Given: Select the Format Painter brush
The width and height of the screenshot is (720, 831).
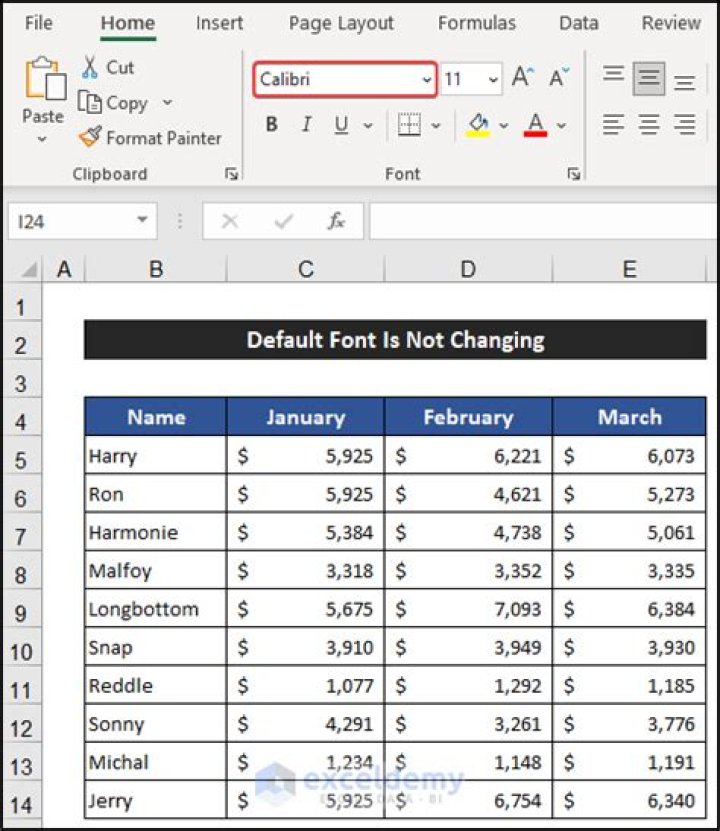Looking at the screenshot, I should coord(90,137).
